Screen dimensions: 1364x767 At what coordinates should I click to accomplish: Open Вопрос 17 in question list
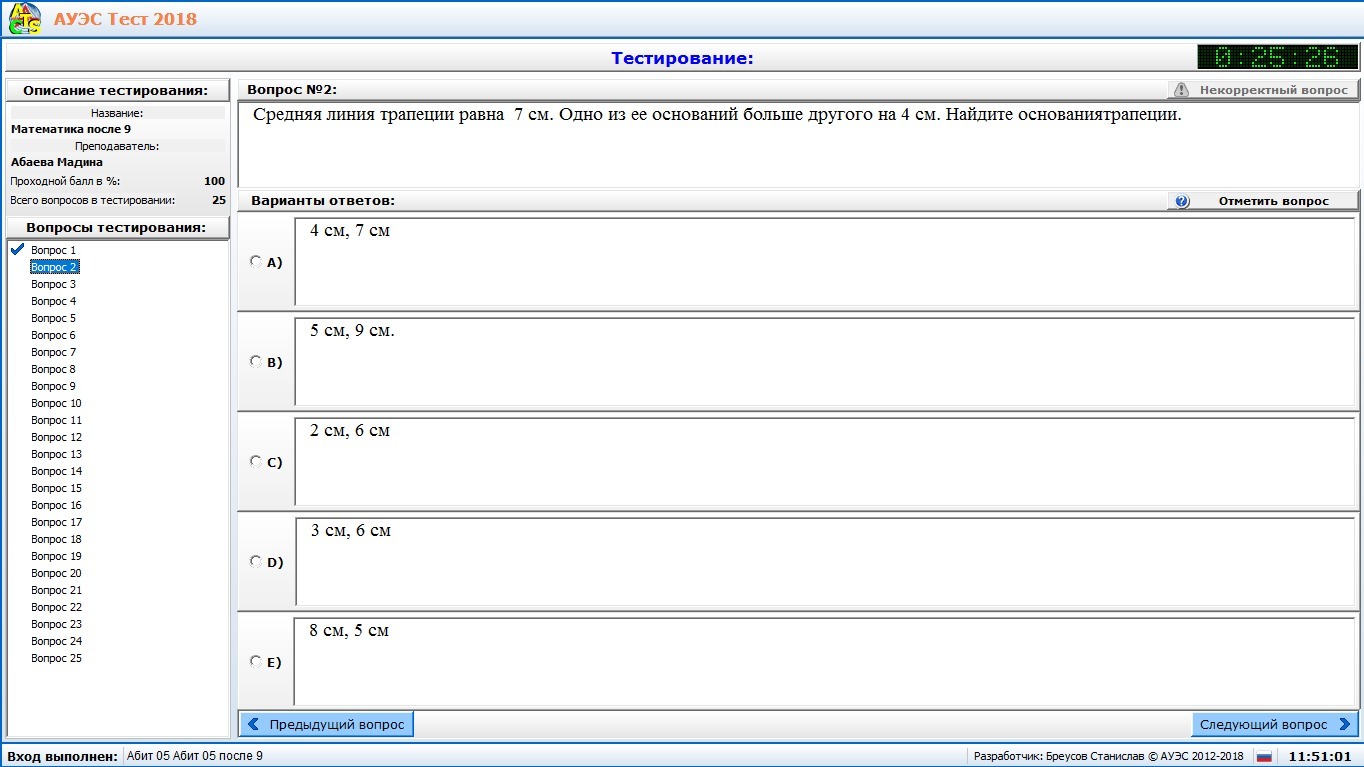(56, 522)
